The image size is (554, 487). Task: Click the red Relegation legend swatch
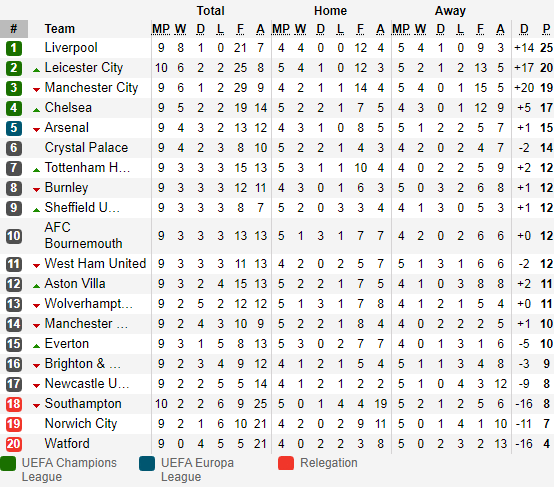pos(286,464)
